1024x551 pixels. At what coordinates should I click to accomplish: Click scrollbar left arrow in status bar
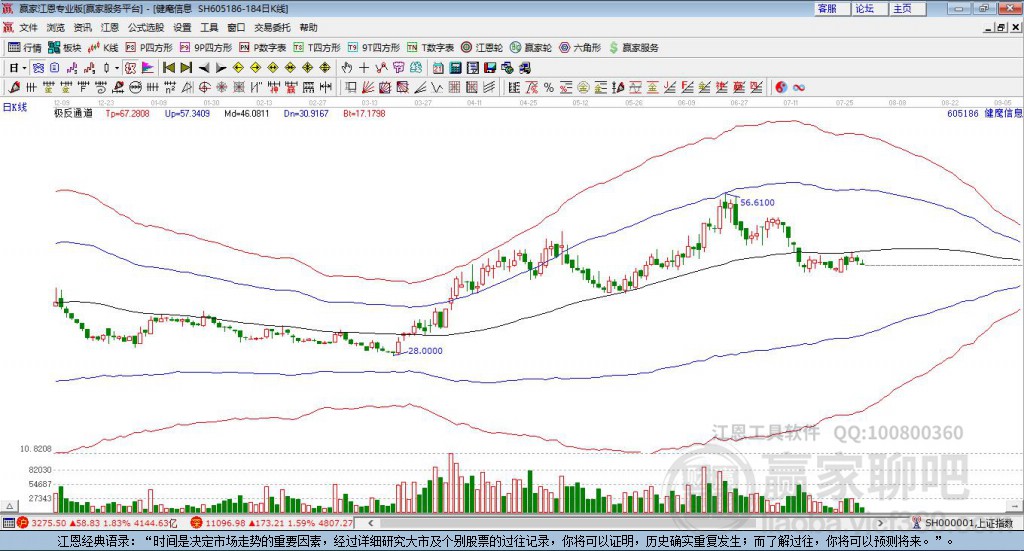click(x=370, y=523)
